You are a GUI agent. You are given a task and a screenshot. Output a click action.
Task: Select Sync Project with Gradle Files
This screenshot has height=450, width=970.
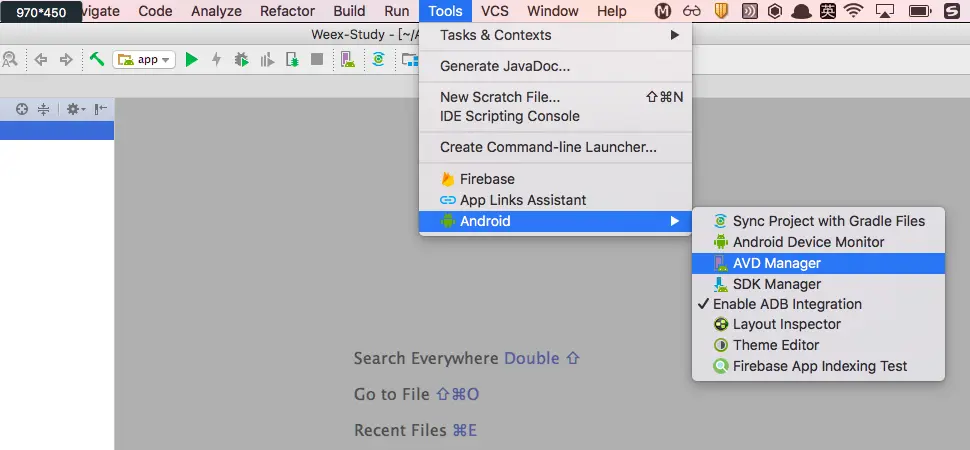(818, 221)
